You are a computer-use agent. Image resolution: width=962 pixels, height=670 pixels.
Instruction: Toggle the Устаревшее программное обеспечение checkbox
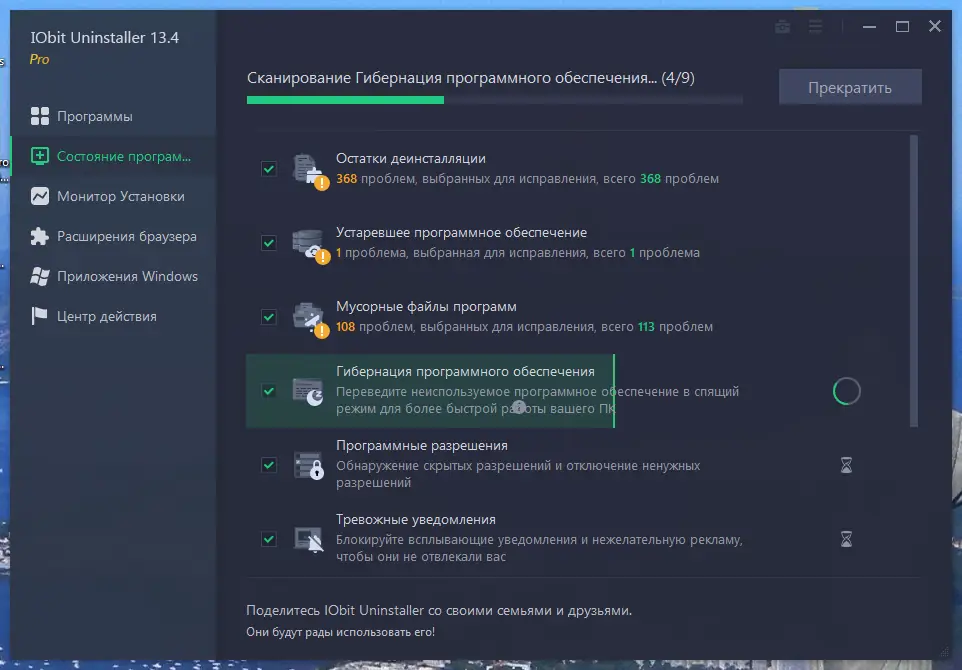click(x=268, y=243)
